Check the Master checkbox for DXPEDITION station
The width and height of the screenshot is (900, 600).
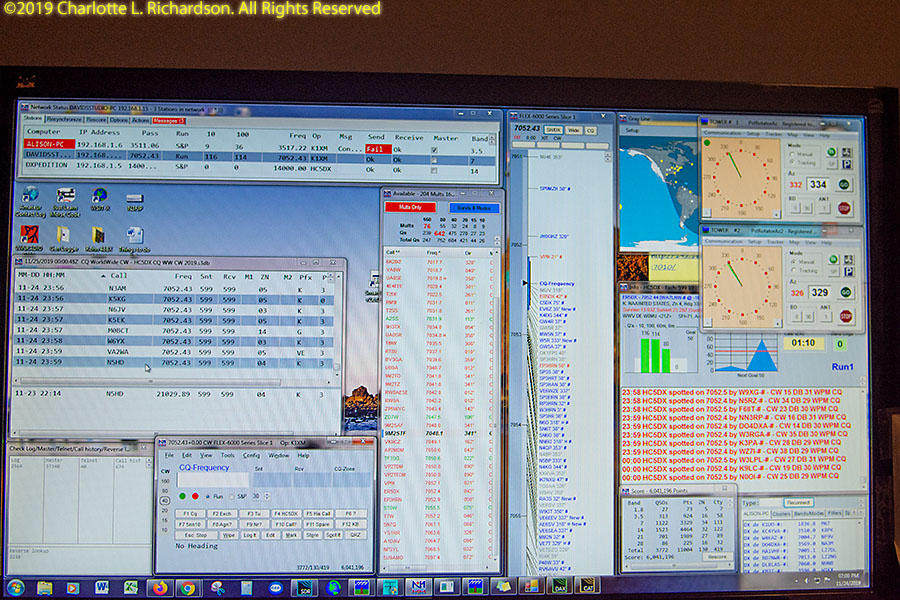[x=433, y=169]
